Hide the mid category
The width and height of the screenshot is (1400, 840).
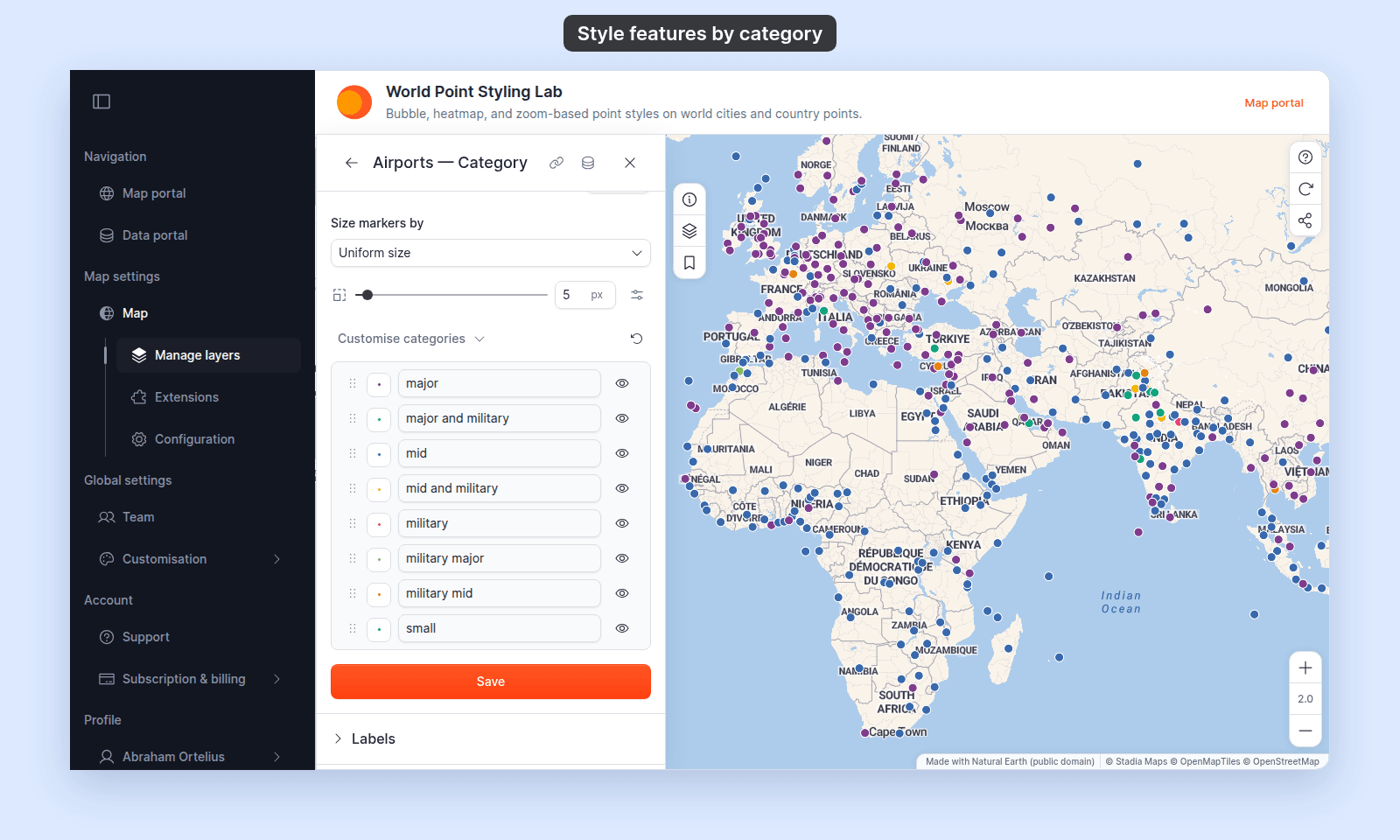[x=622, y=453]
